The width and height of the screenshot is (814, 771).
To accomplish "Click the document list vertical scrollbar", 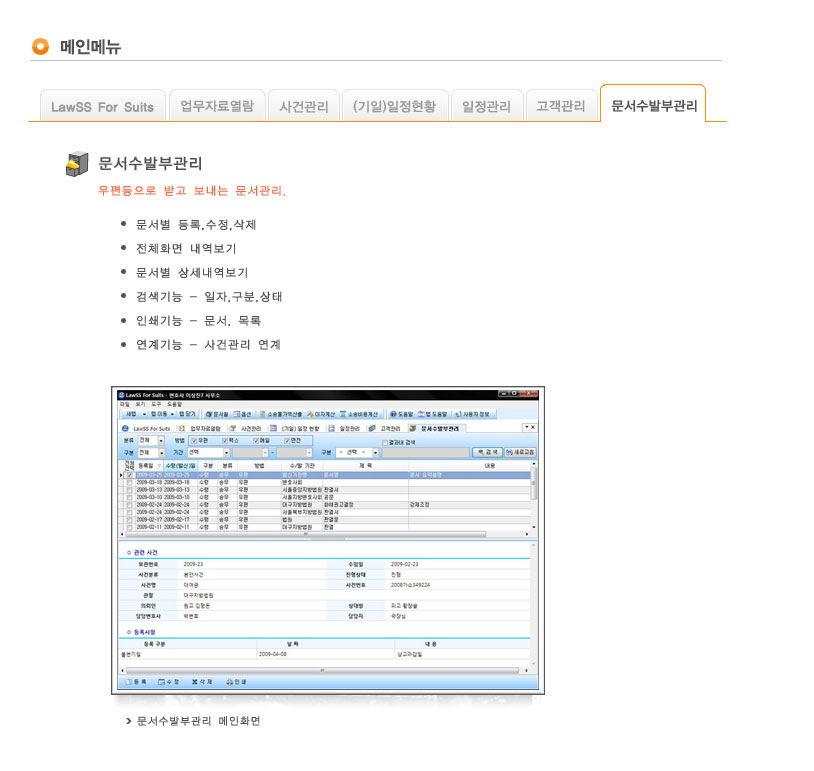I will point(533,483).
